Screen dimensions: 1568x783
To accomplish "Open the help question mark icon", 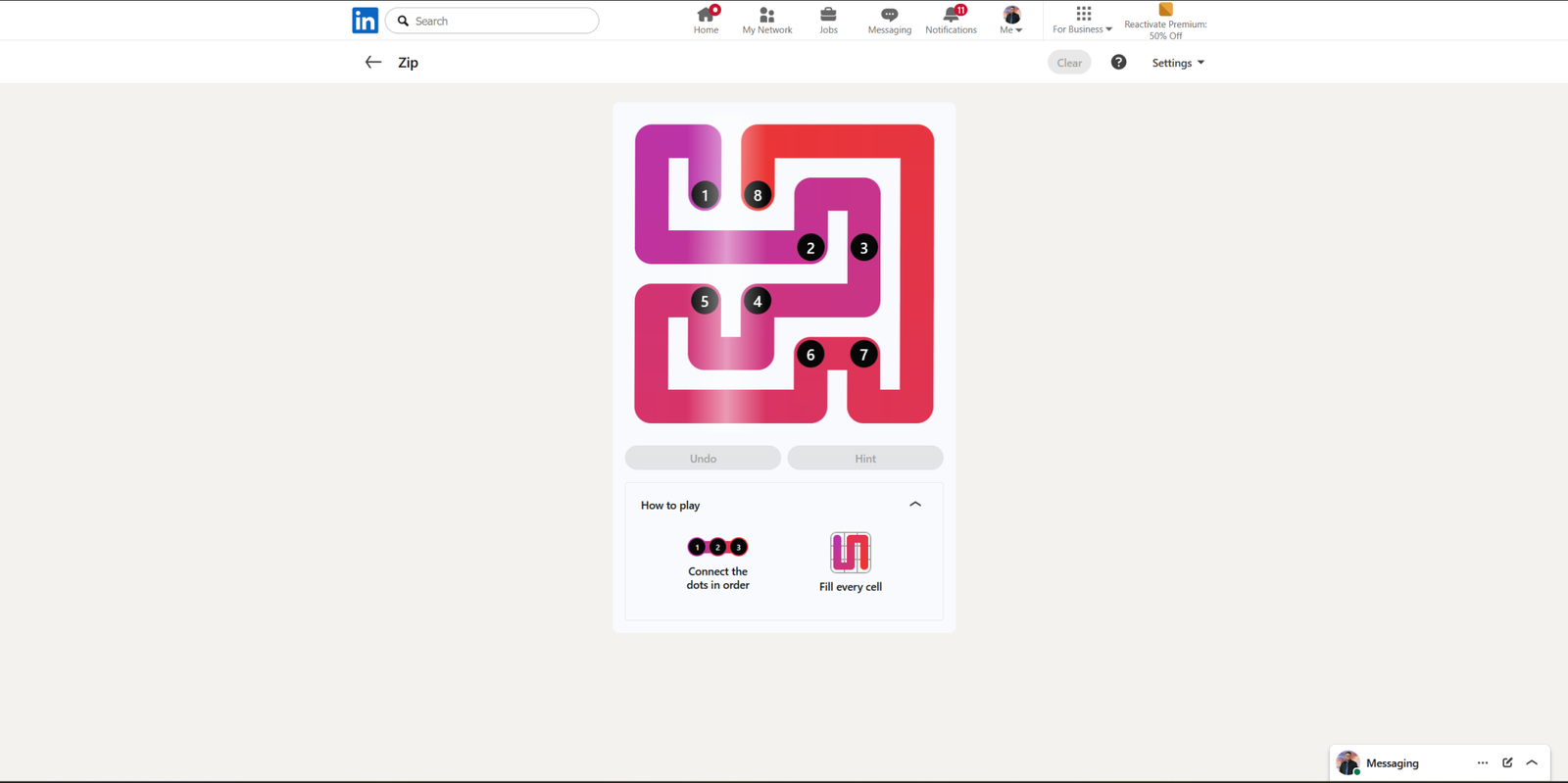I will pos(1118,63).
